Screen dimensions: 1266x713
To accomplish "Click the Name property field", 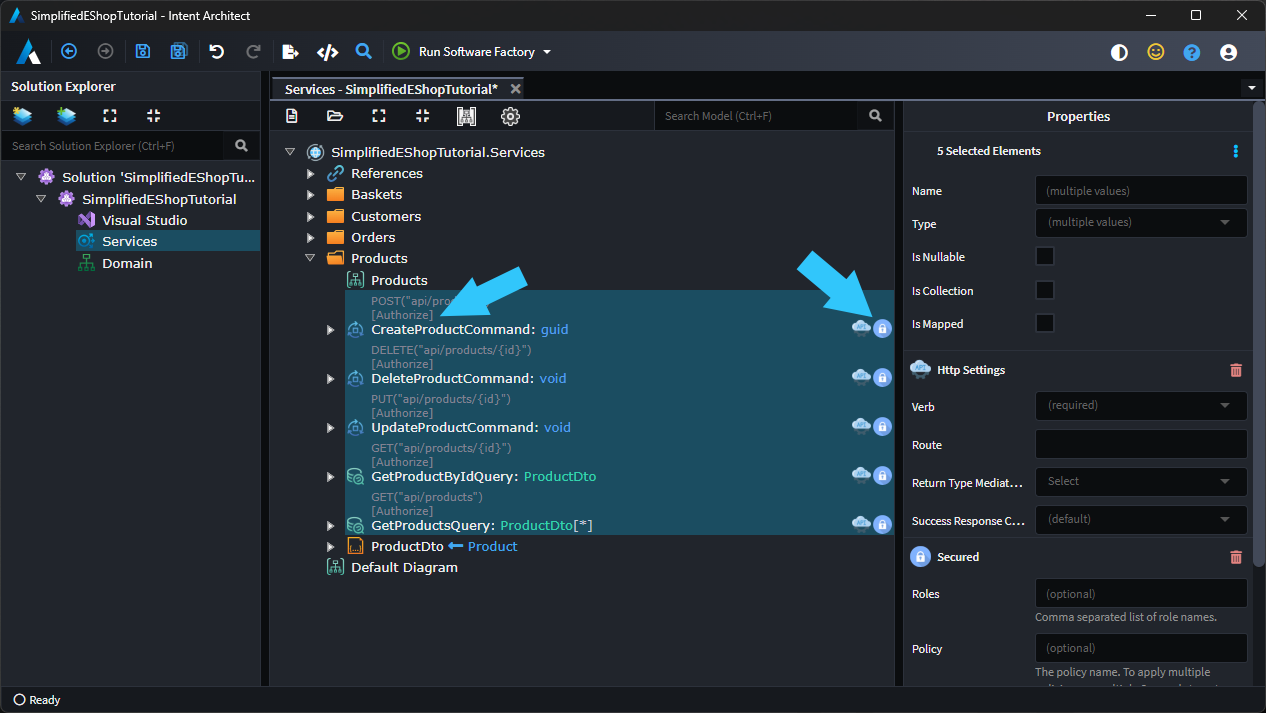I will point(1141,190).
